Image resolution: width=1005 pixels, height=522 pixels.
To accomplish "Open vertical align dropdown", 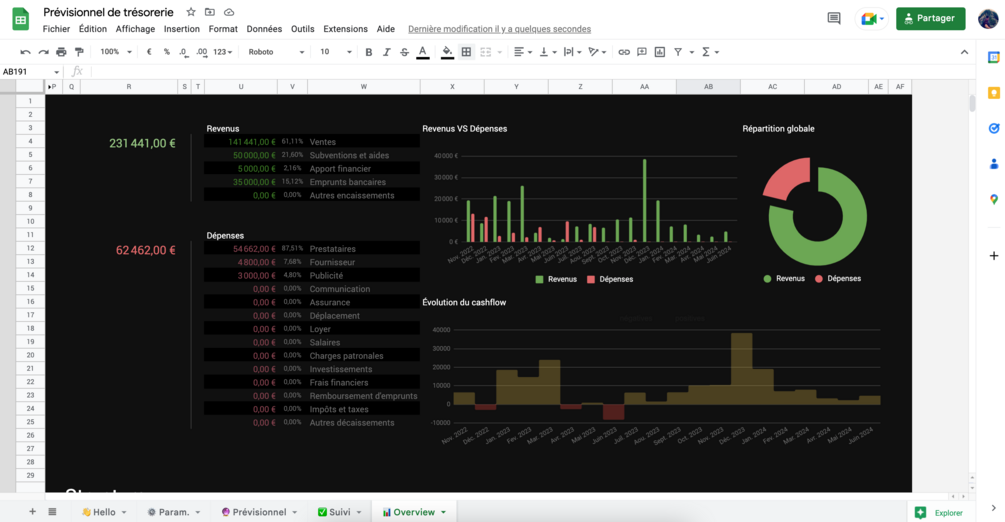I will click(547, 52).
